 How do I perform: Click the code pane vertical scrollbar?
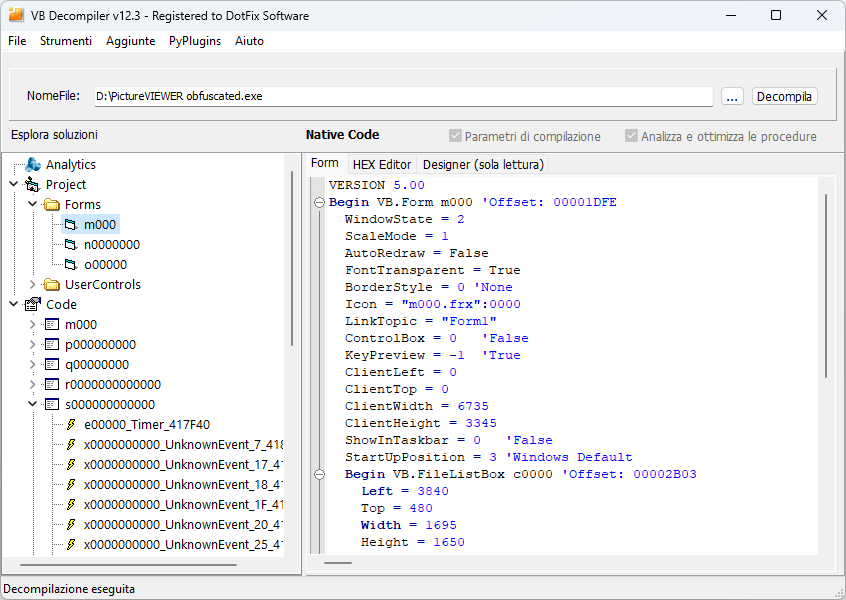(x=825, y=286)
